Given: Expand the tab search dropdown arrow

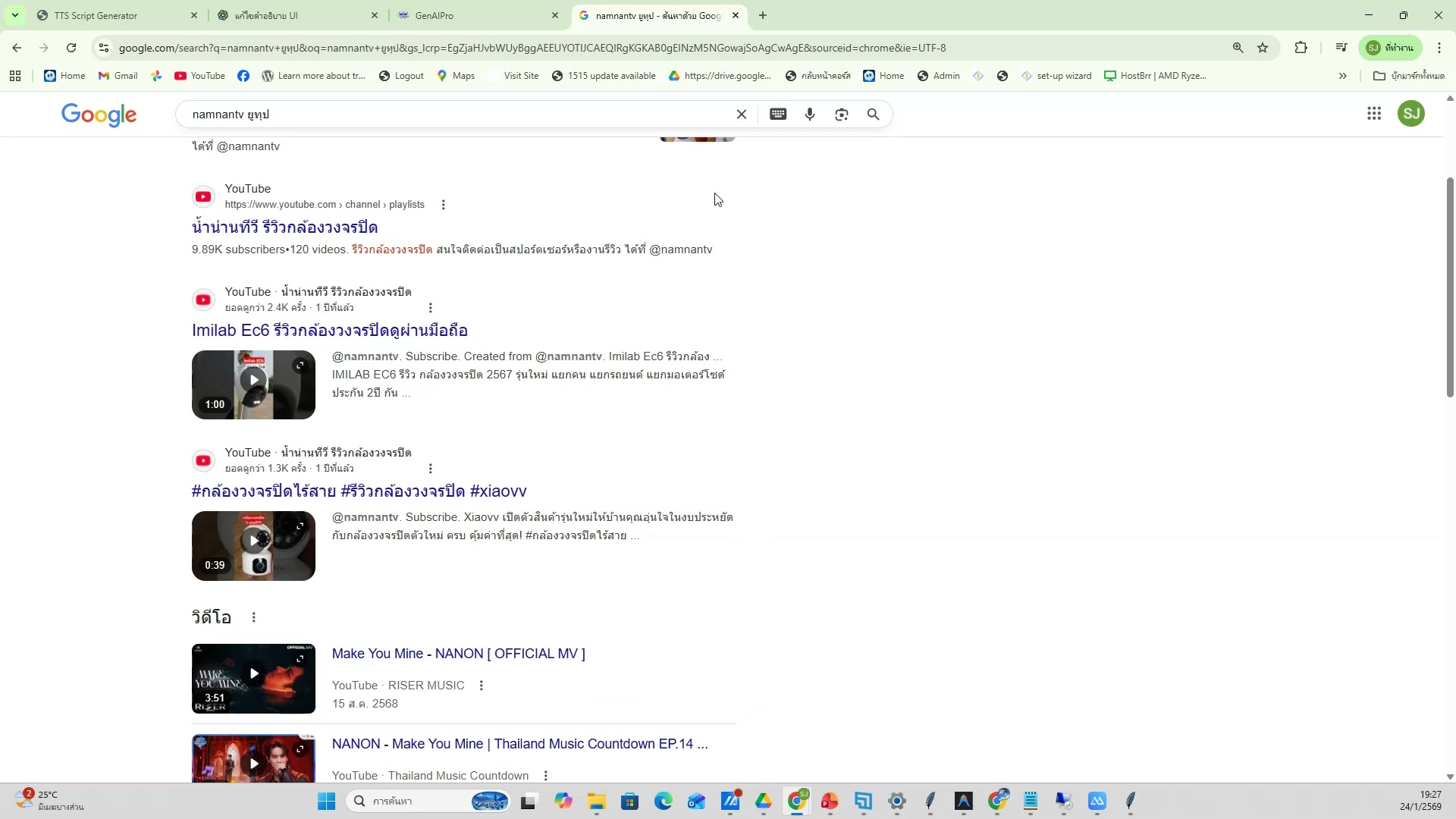Looking at the screenshot, I should click(x=14, y=15).
